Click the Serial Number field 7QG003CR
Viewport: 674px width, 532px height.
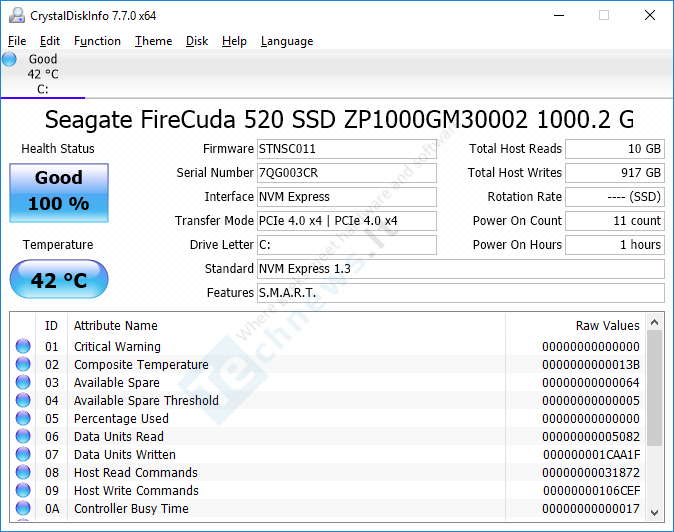pyautogui.click(x=346, y=173)
